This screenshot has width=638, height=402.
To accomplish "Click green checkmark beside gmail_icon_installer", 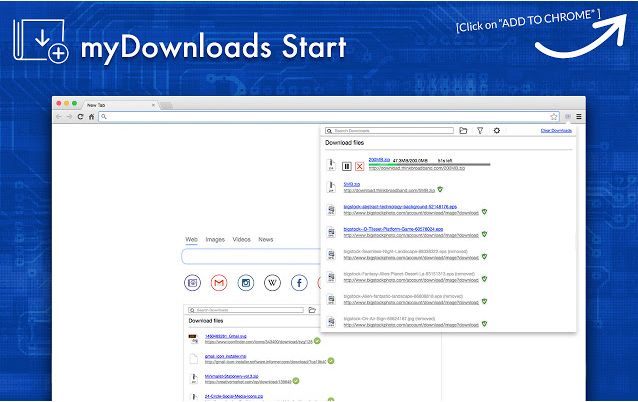I will [331, 361].
